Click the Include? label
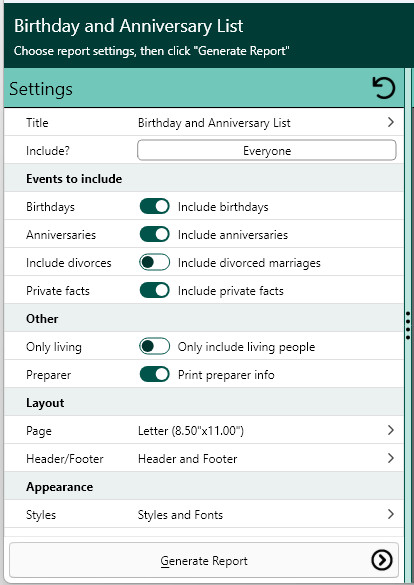This screenshot has height=585, width=414. coord(48,151)
